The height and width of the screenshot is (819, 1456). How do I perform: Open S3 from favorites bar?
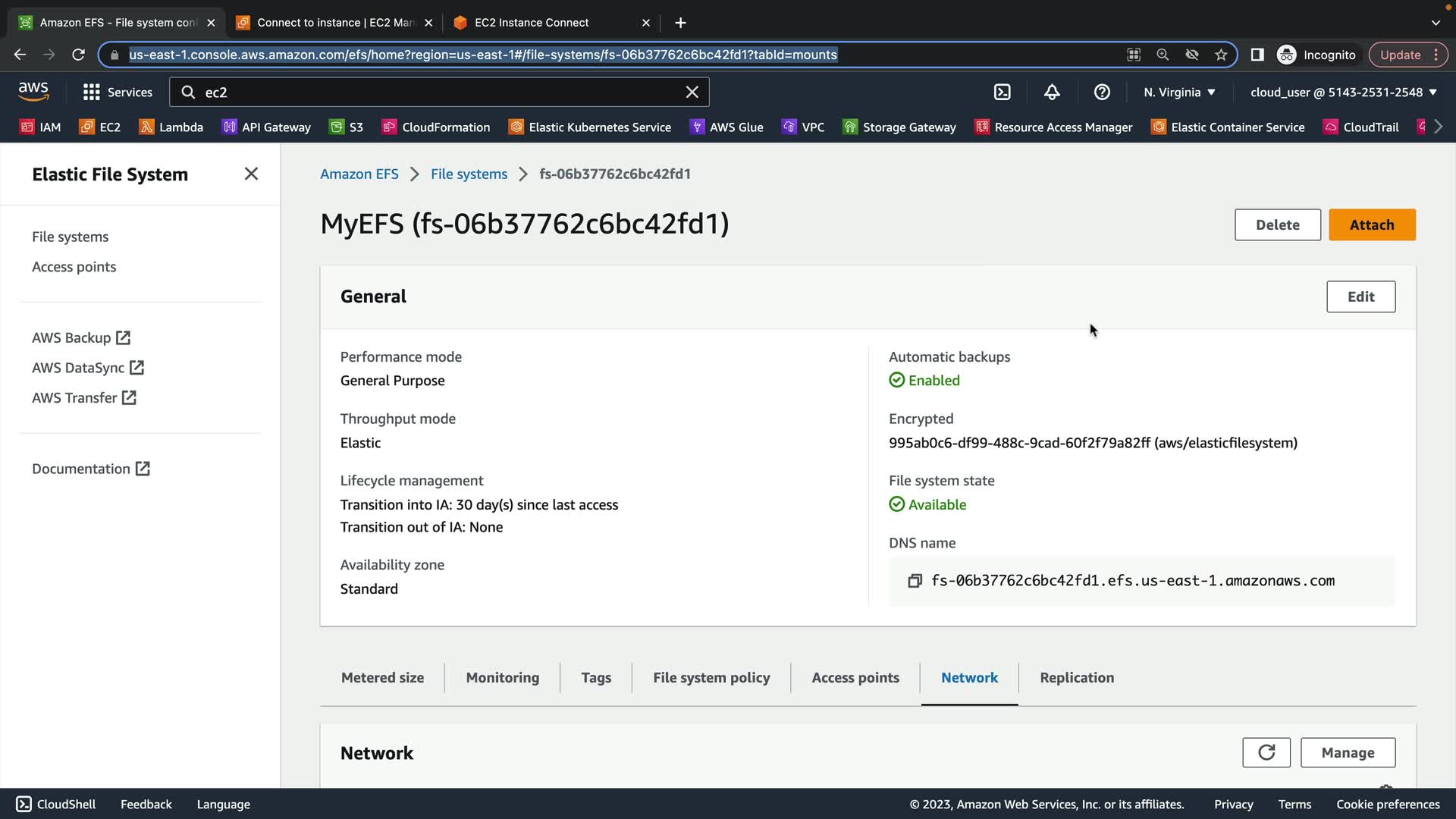coord(347,127)
